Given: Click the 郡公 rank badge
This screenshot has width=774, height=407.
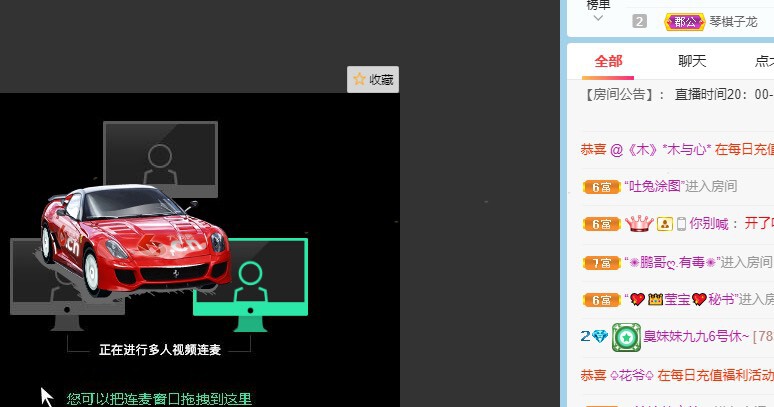Looking at the screenshot, I should click(685, 22).
